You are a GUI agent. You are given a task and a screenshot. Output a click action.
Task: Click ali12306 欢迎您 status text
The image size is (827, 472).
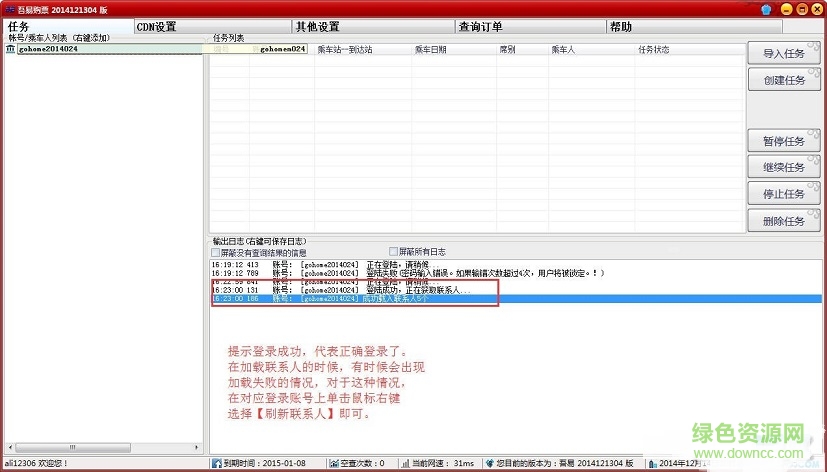click(36, 464)
